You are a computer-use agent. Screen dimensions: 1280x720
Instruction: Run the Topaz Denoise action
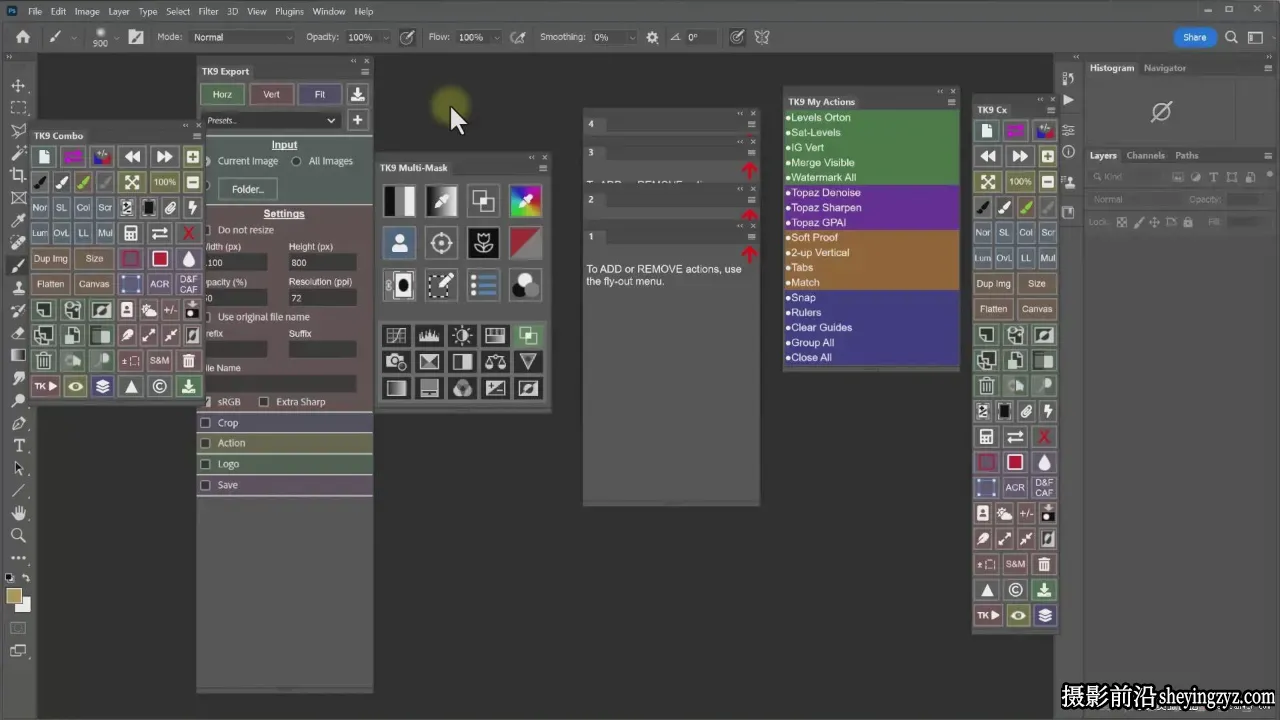826,192
